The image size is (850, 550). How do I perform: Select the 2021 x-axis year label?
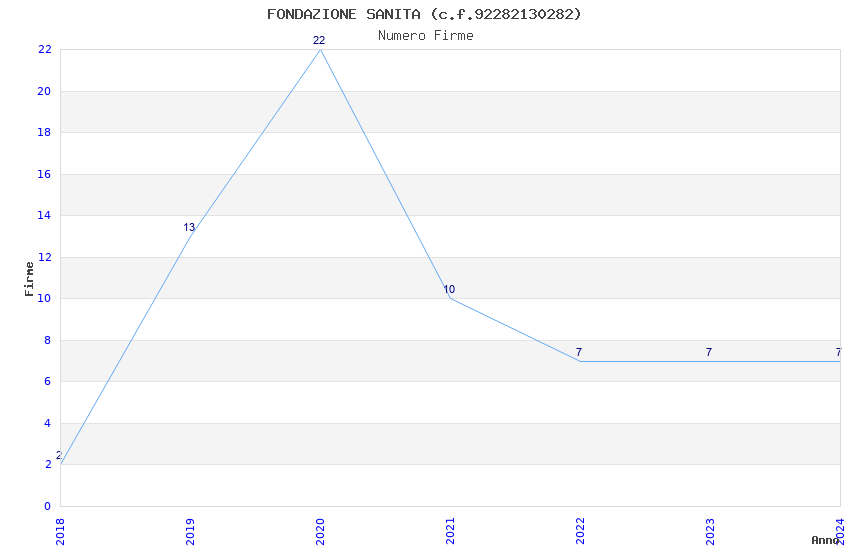pos(450,532)
